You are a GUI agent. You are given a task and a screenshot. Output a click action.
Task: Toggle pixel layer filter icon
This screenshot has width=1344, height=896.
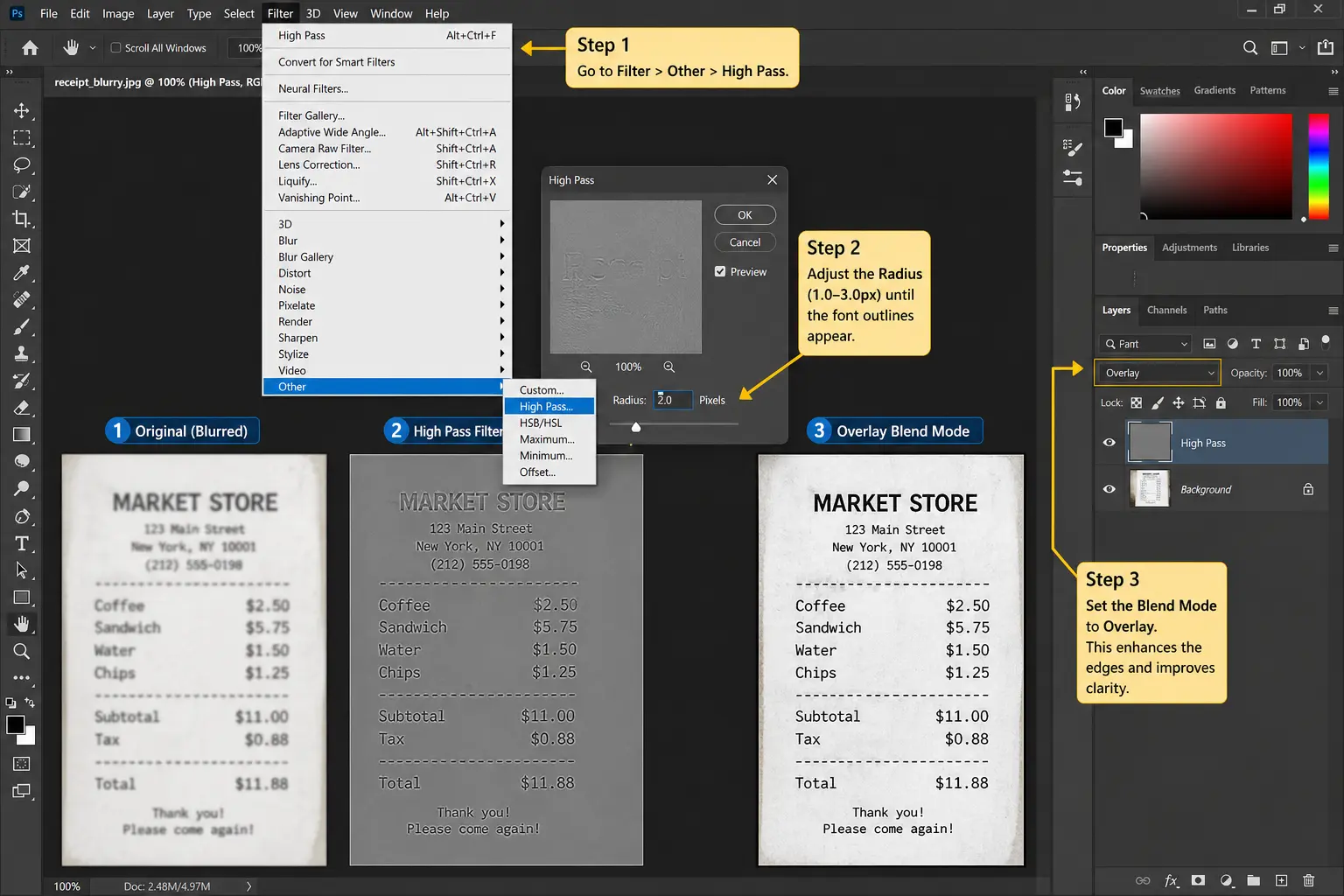point(1209,344)
